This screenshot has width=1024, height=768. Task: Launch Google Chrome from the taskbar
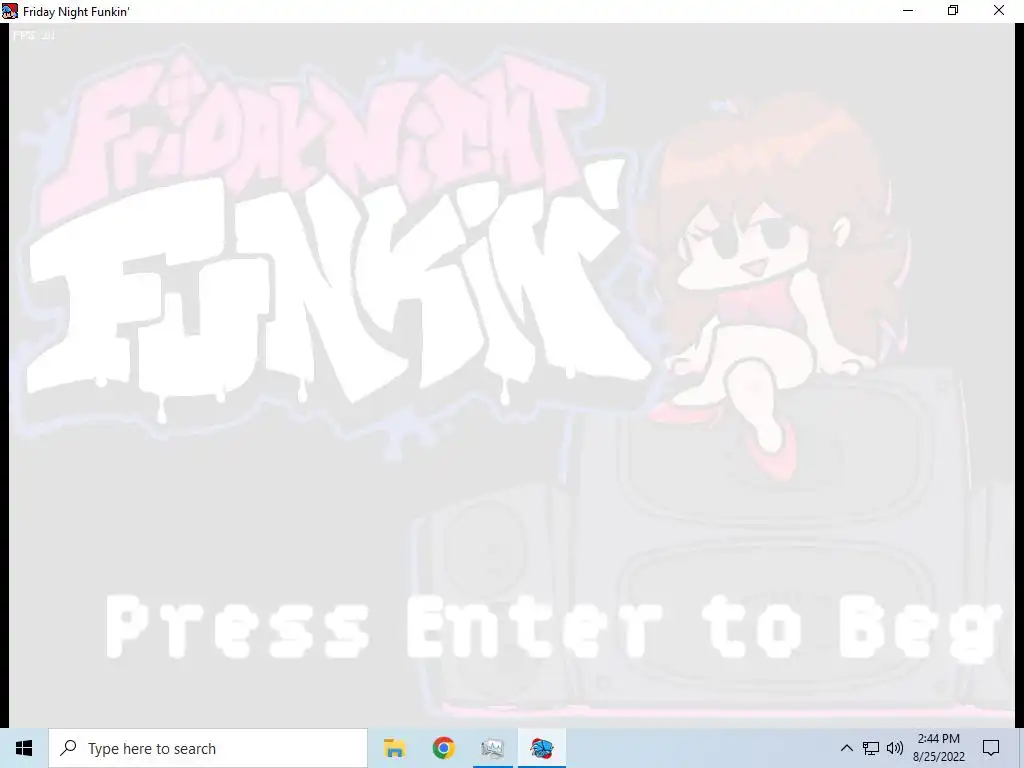(443, 748)
